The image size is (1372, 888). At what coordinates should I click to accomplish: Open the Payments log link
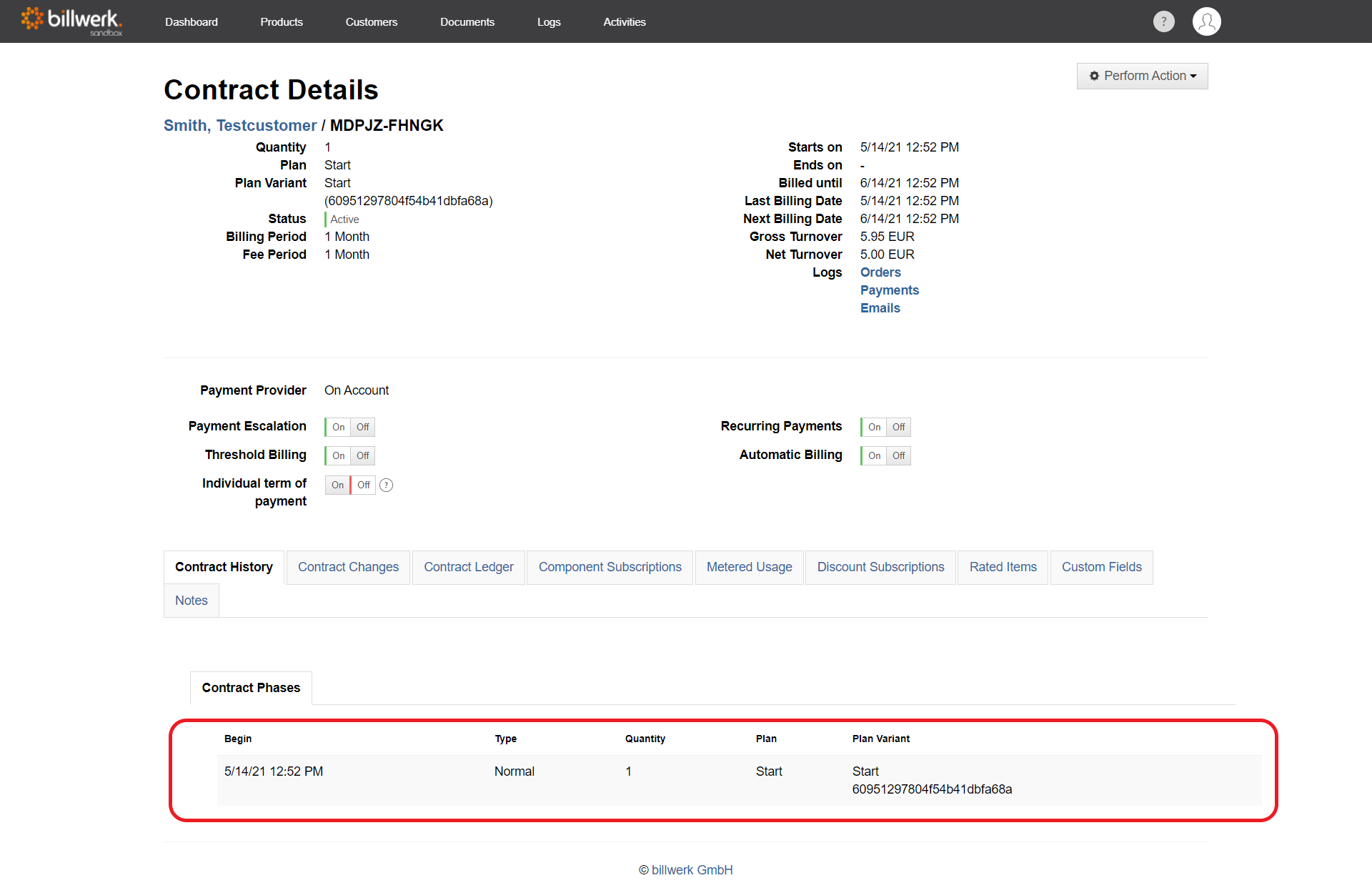click(x=889, y=290)
